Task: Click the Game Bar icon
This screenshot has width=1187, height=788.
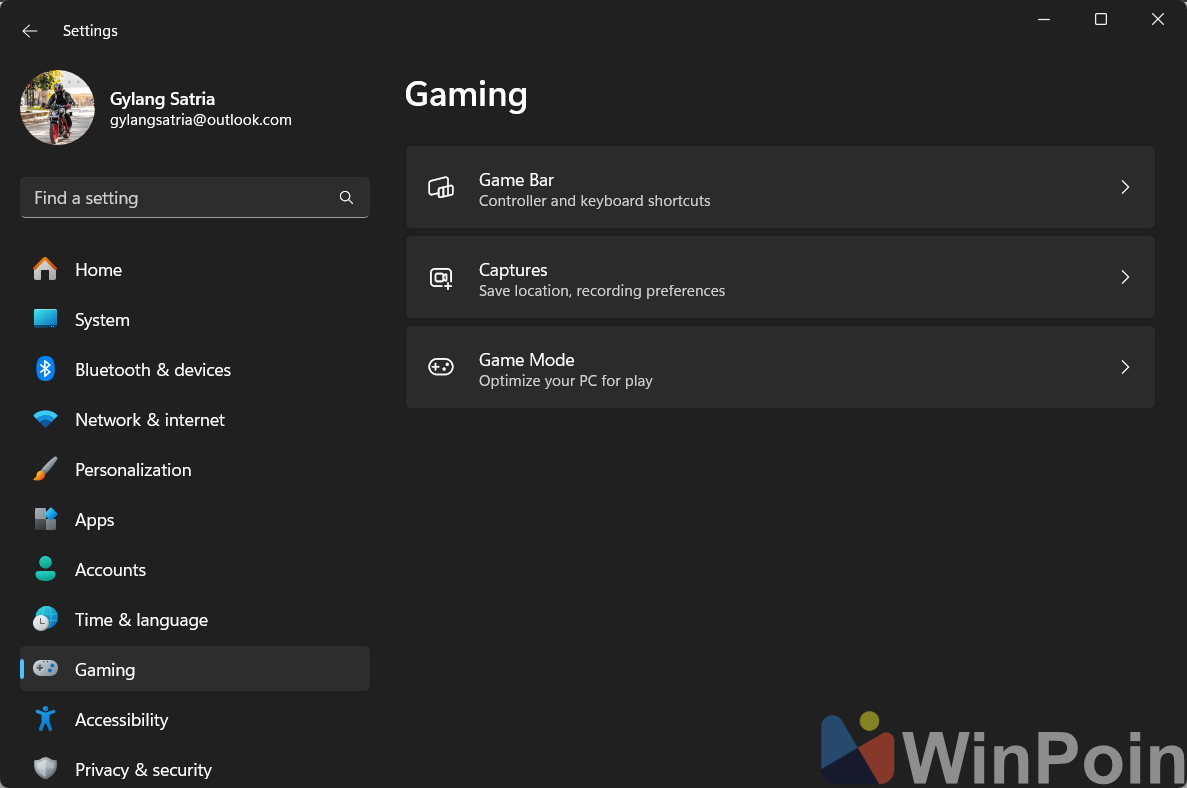Action: pyautogui.click(x=441, y=188)
